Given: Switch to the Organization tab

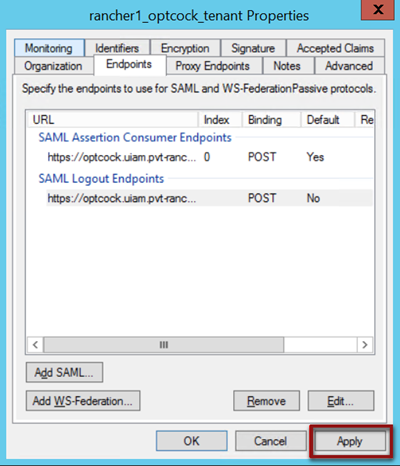Looking at the screenshot, I should 53,66.
